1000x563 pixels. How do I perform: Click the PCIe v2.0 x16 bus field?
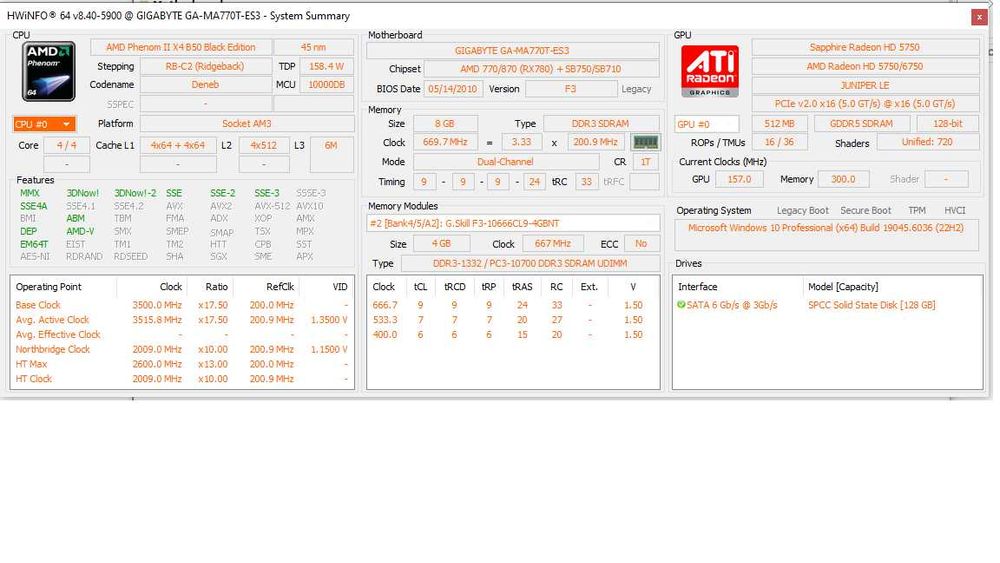tap(865, 104)
